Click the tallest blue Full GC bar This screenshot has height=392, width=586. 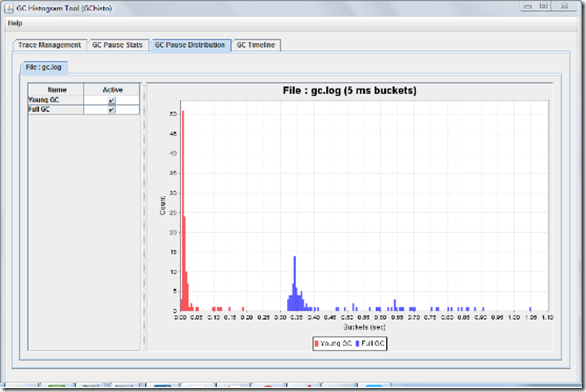(x=294, y=283)
